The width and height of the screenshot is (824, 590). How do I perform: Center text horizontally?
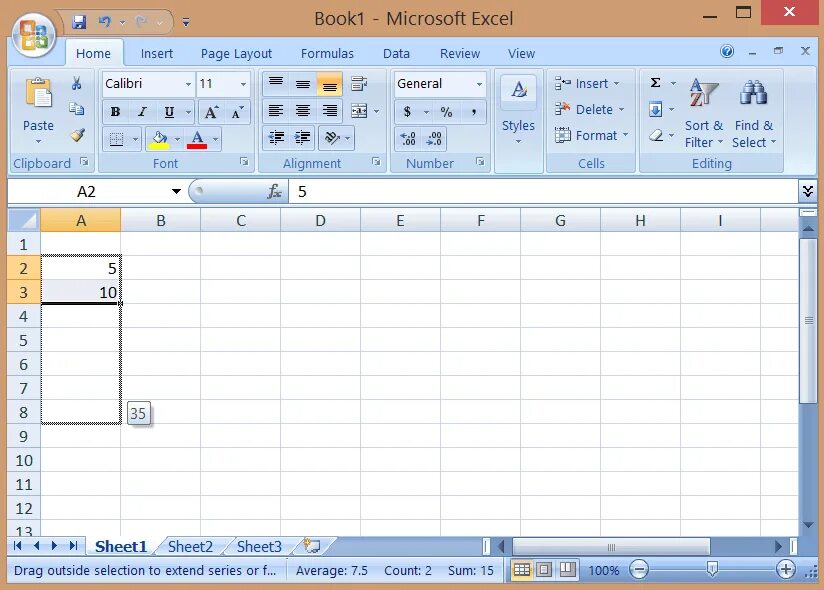coord(303,111)
